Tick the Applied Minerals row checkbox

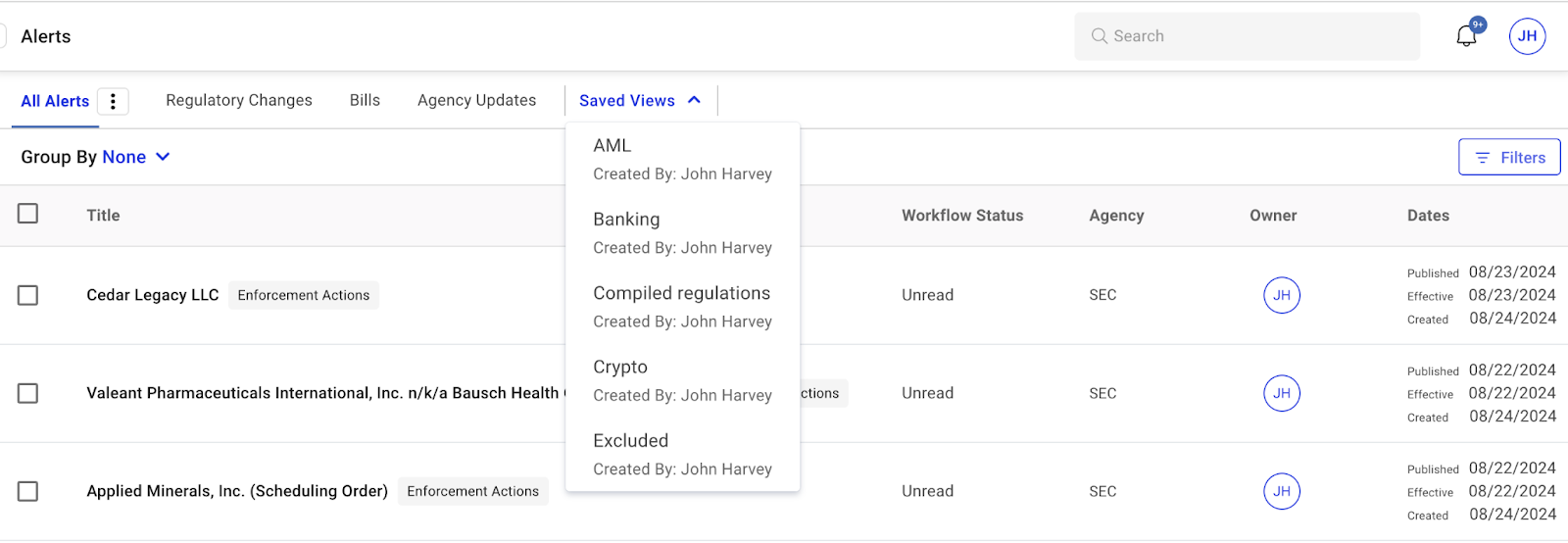[27, 491]
